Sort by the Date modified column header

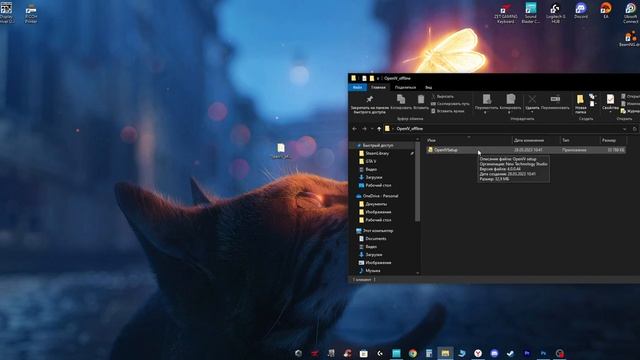536,140
